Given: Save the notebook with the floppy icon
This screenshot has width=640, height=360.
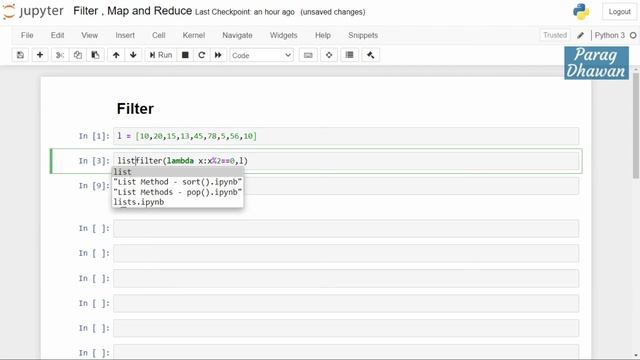Looking at the screenshot, I should 20,55.
